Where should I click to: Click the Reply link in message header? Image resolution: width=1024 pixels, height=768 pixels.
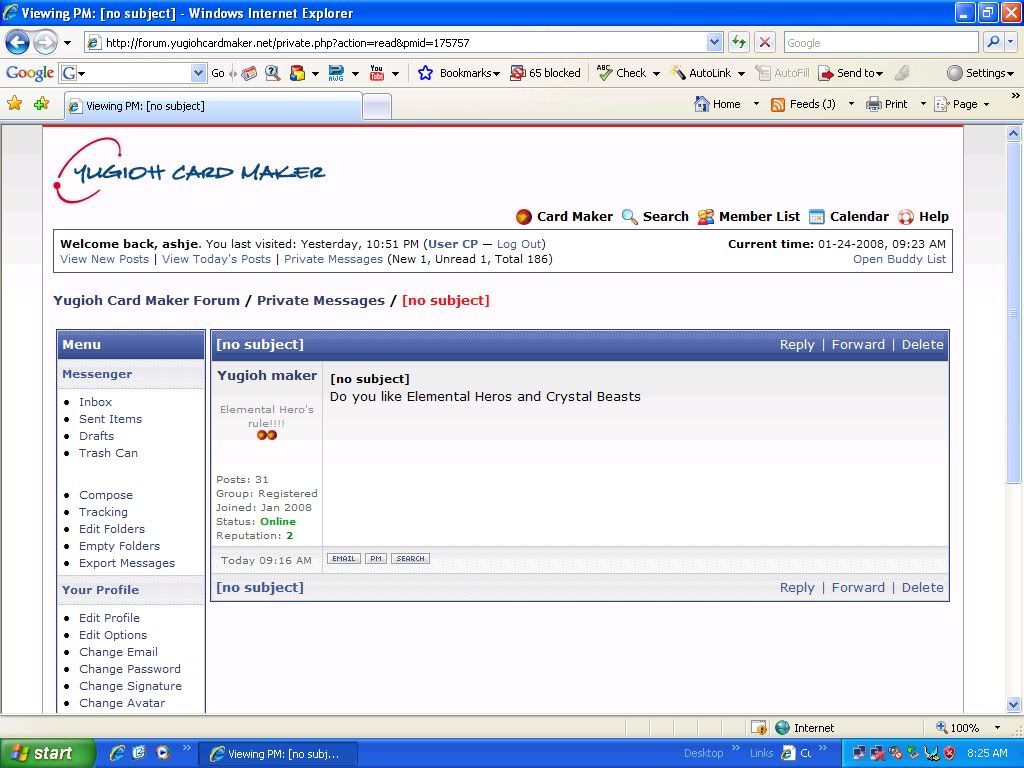(797, 344)
